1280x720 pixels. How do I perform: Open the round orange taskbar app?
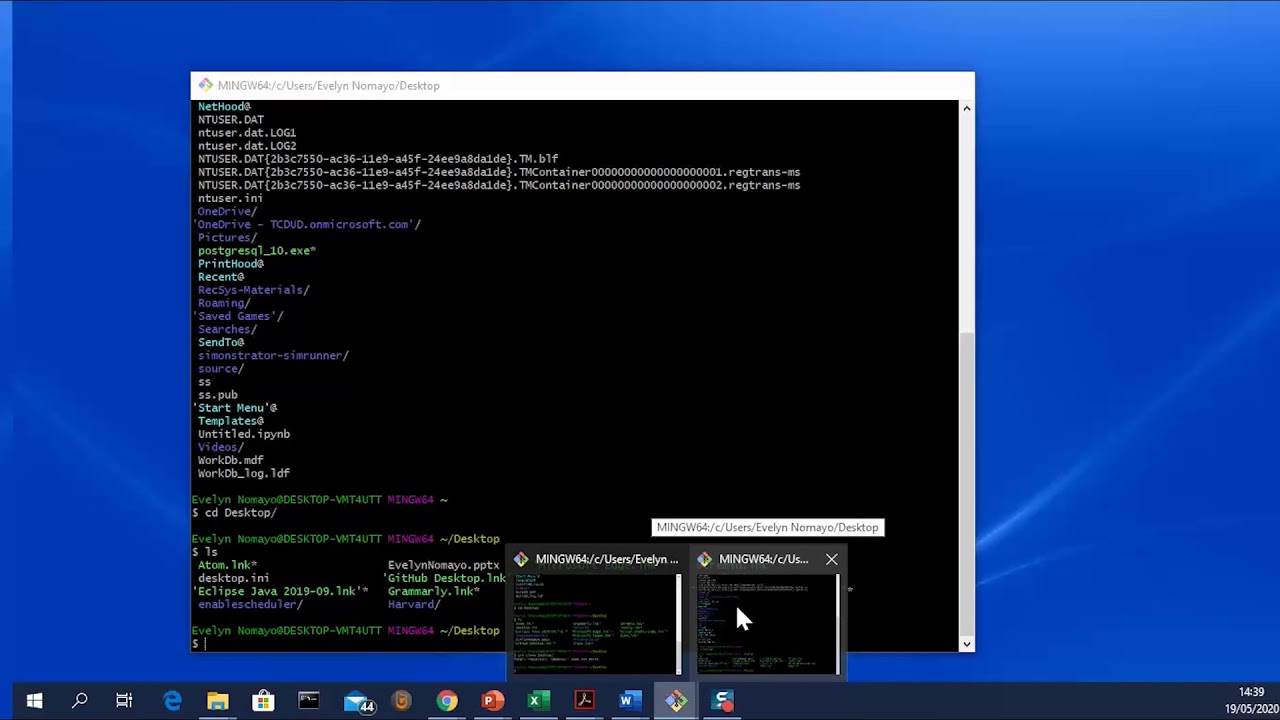pos(402,701)
